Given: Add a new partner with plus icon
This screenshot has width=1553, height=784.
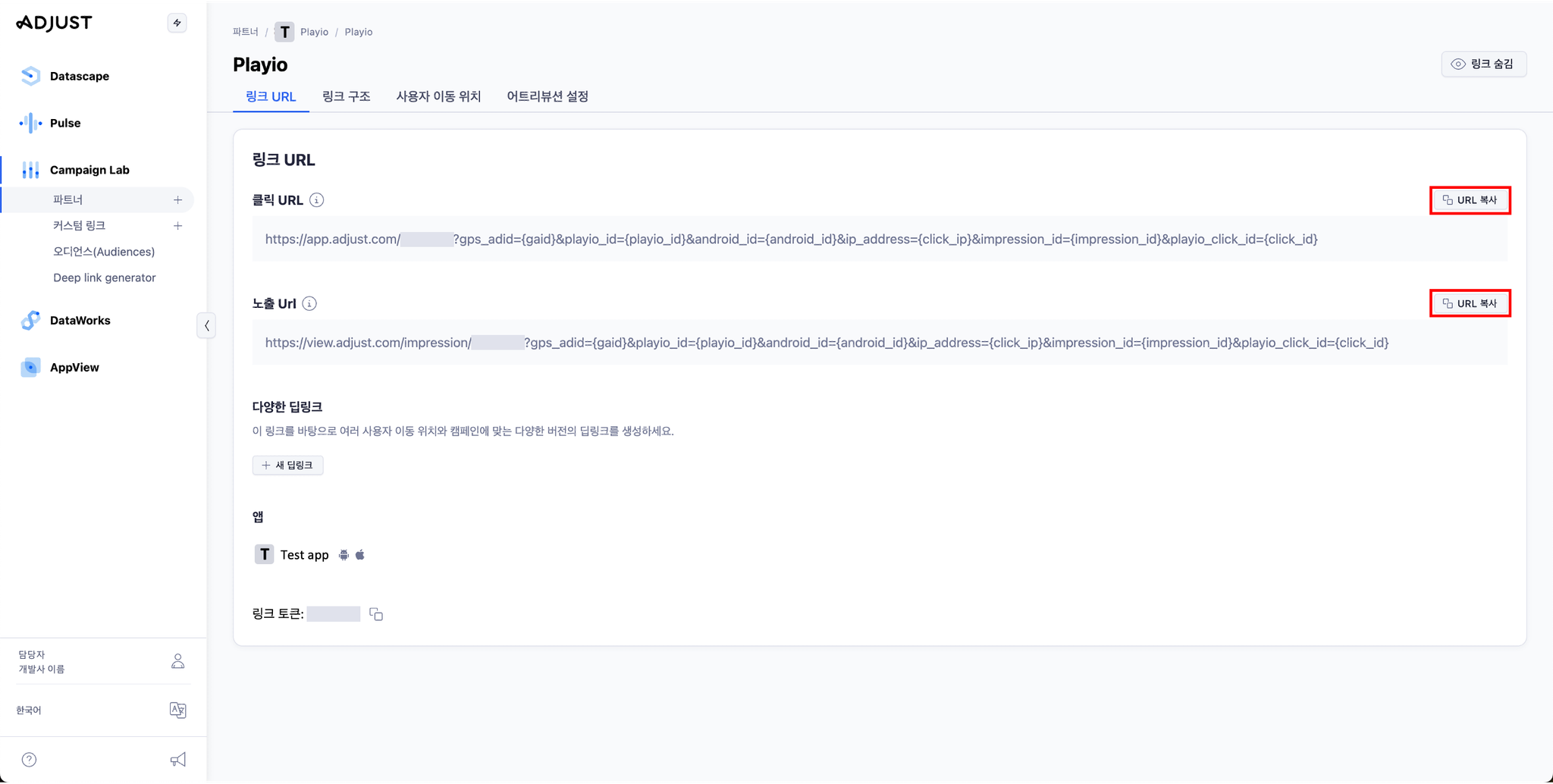Looking at the screenshot, I should (177, 200).
